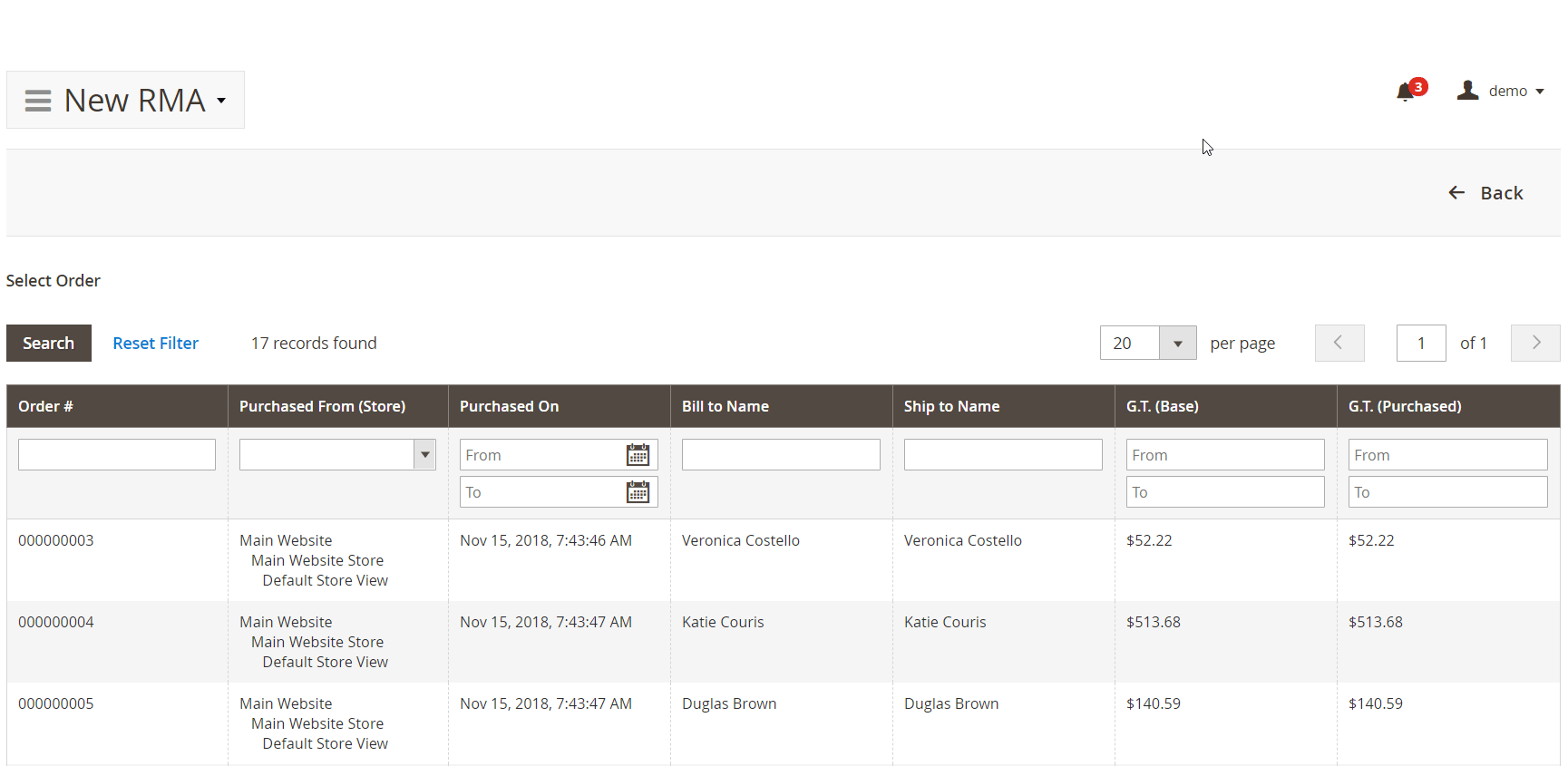Image resolution: width=1568 pixels, height=766 pixels.
Task: Sort by the Purchased On column header
Action: 509,406
